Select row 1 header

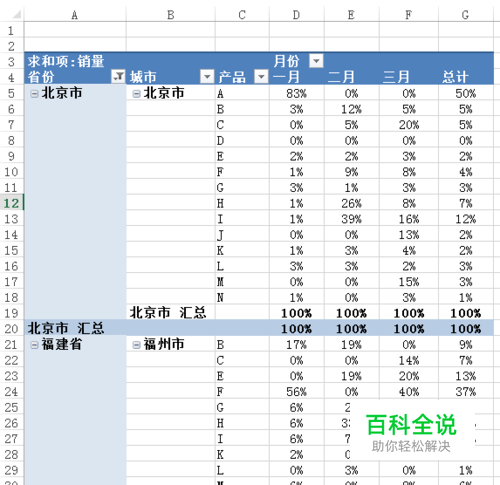(11, 31)
